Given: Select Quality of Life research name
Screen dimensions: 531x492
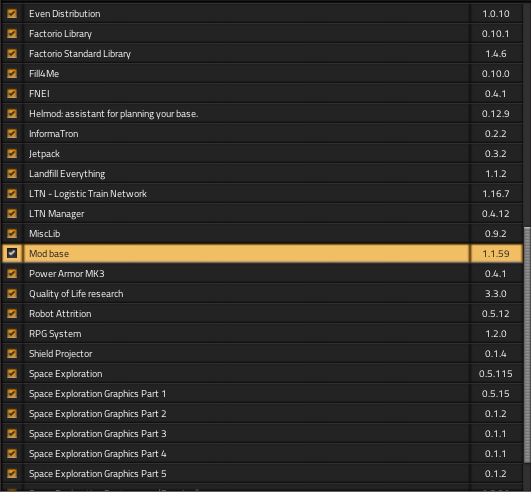Looking at the screenshot, I should (76, 293).
